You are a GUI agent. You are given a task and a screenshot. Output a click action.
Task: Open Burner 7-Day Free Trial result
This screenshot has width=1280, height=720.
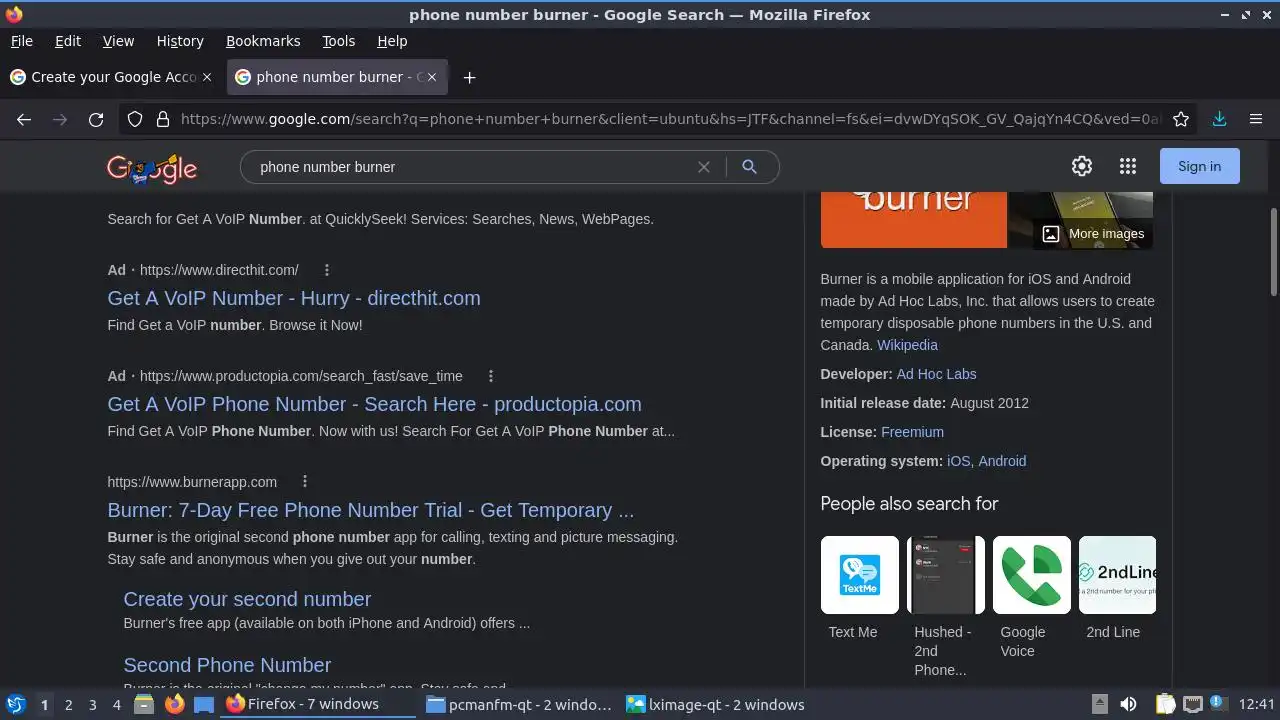coord(370,510)
